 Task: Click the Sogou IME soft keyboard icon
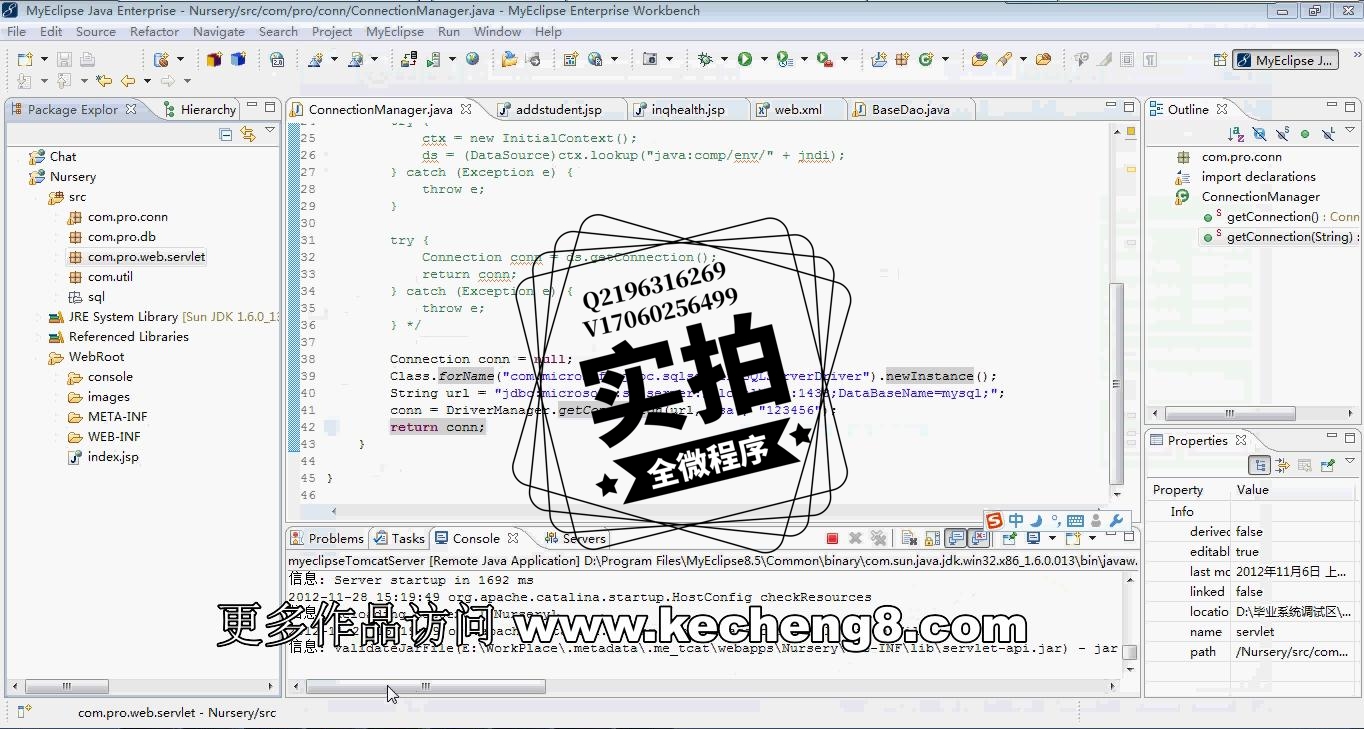click(x=1076, y=520)
